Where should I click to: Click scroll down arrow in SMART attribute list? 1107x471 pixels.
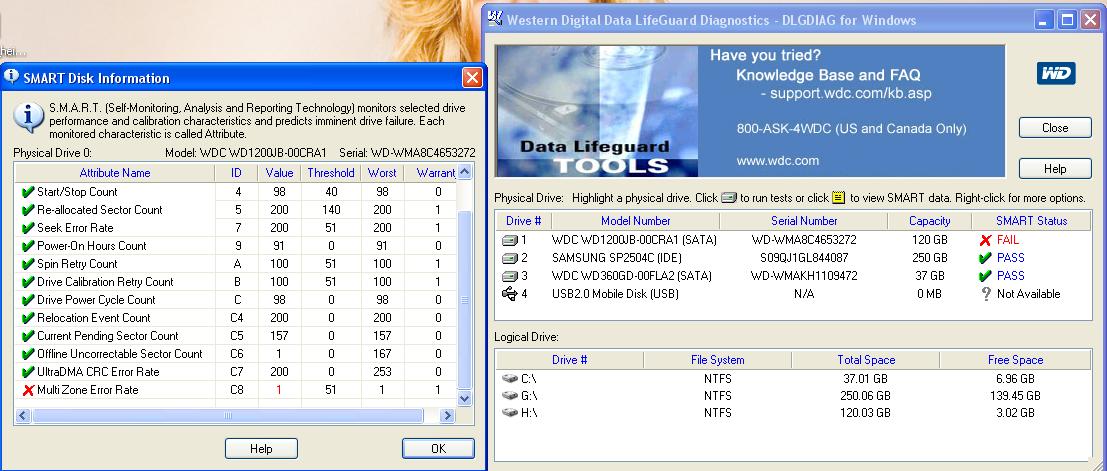coord(464,399)
